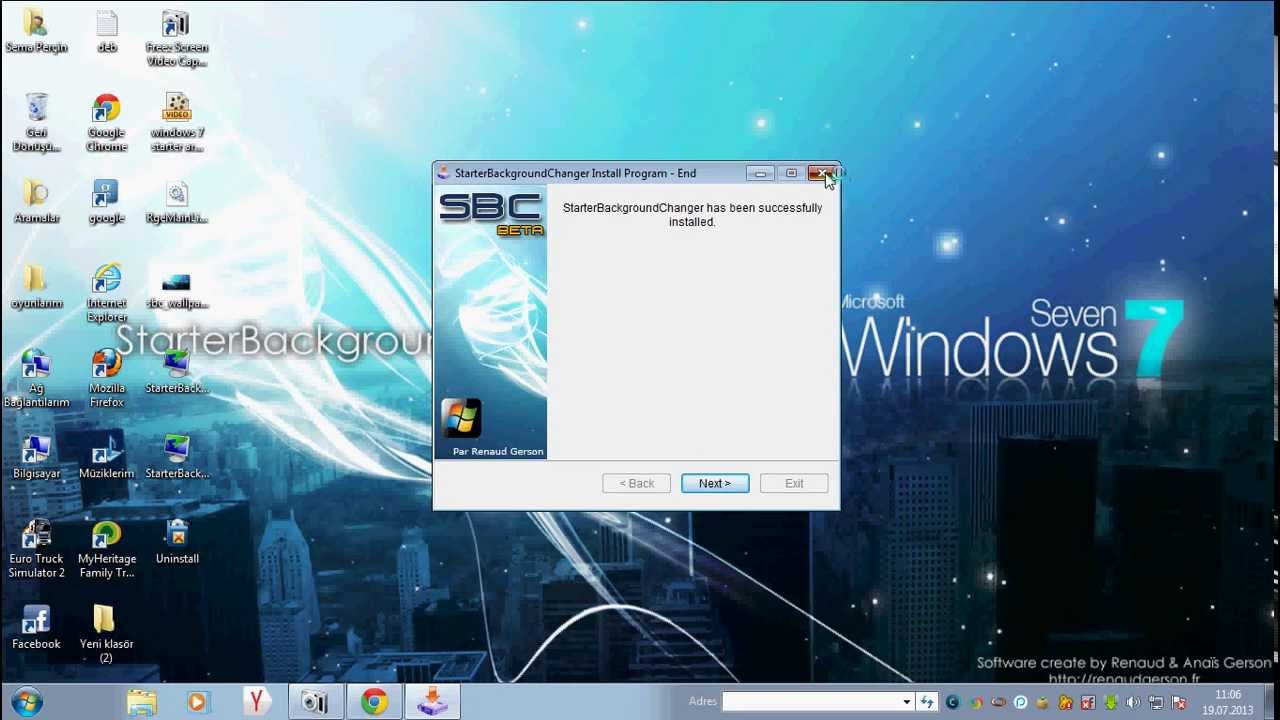Select the Uninstall desktop icon
The height and width of the screenshot is (720, 1280).
pyautogui.click(x=177, y=543)
